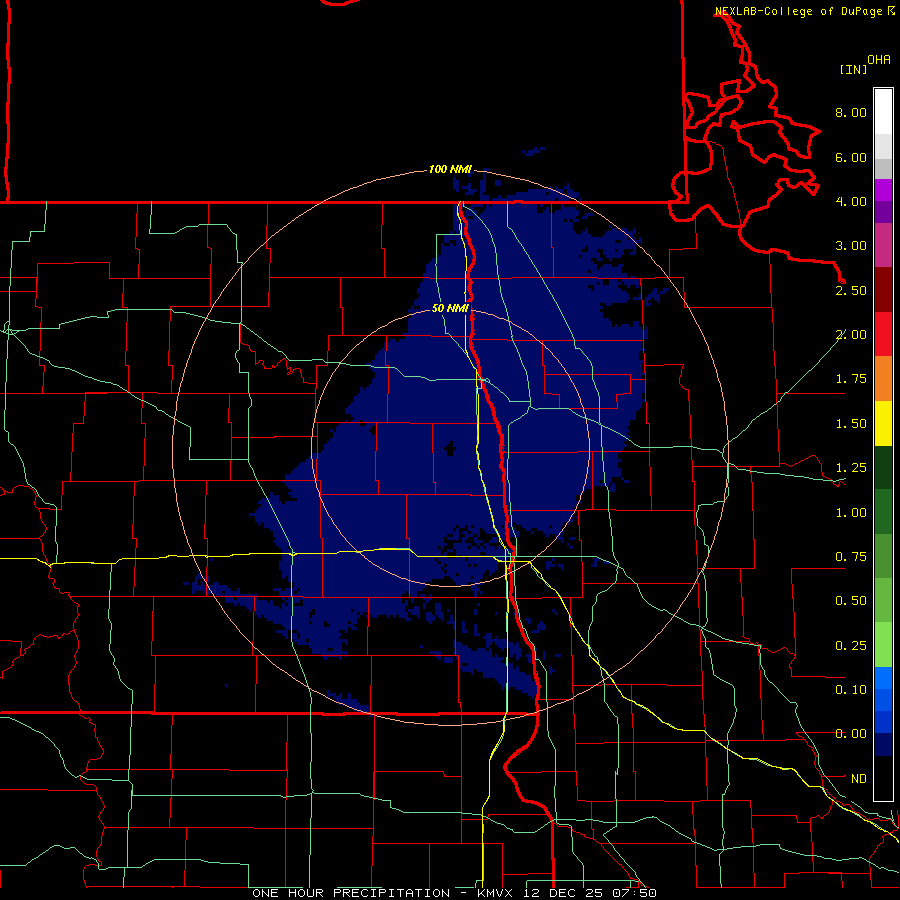Click the 'ONE HOUR PRECIPITATION' title text
900x900 pixels.
tap(351, 893)
